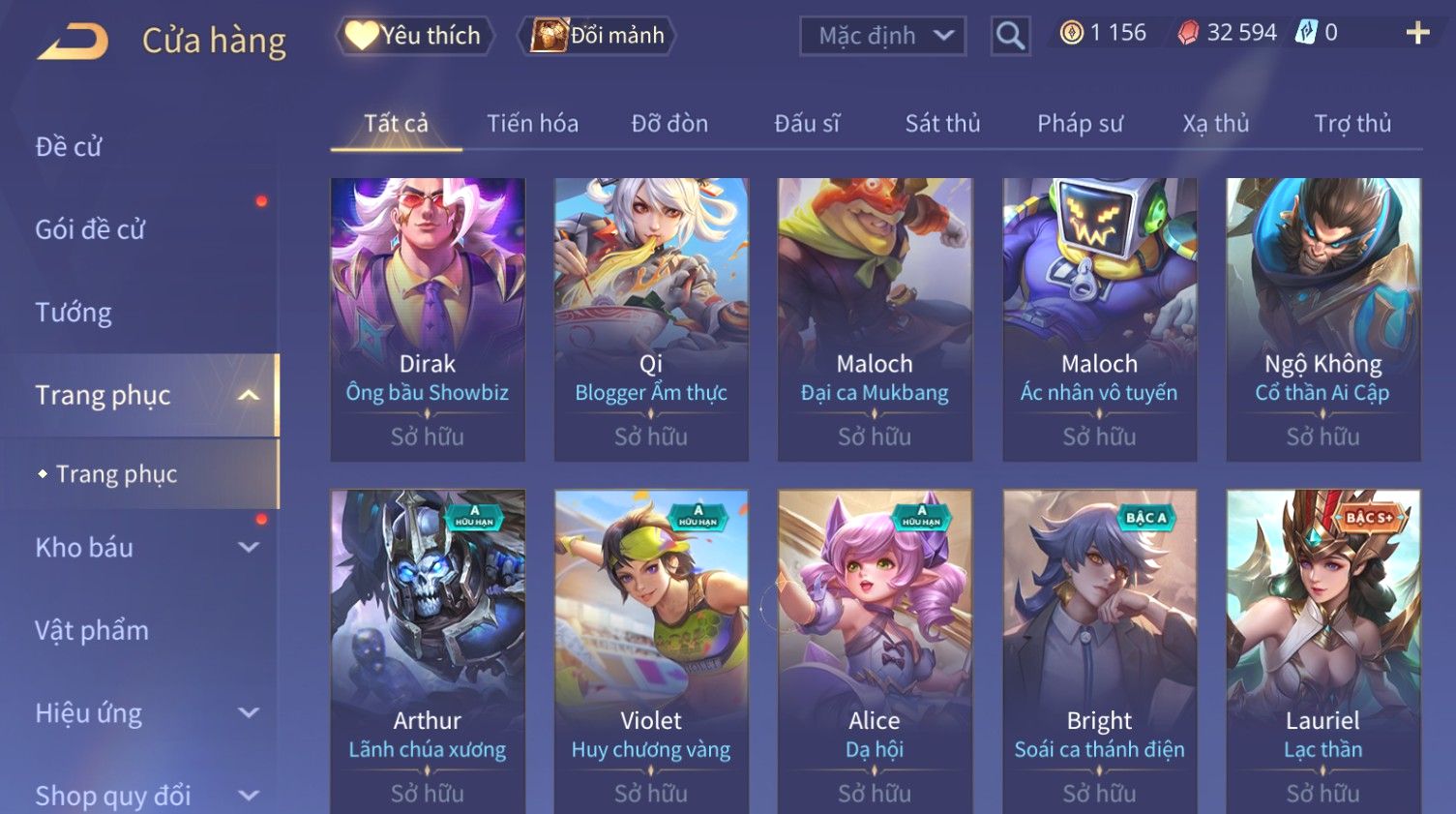Switch to the Pháp sư tab
Image resolution: width=1456 pixels, height=814 pixels.
[1080, 123]
